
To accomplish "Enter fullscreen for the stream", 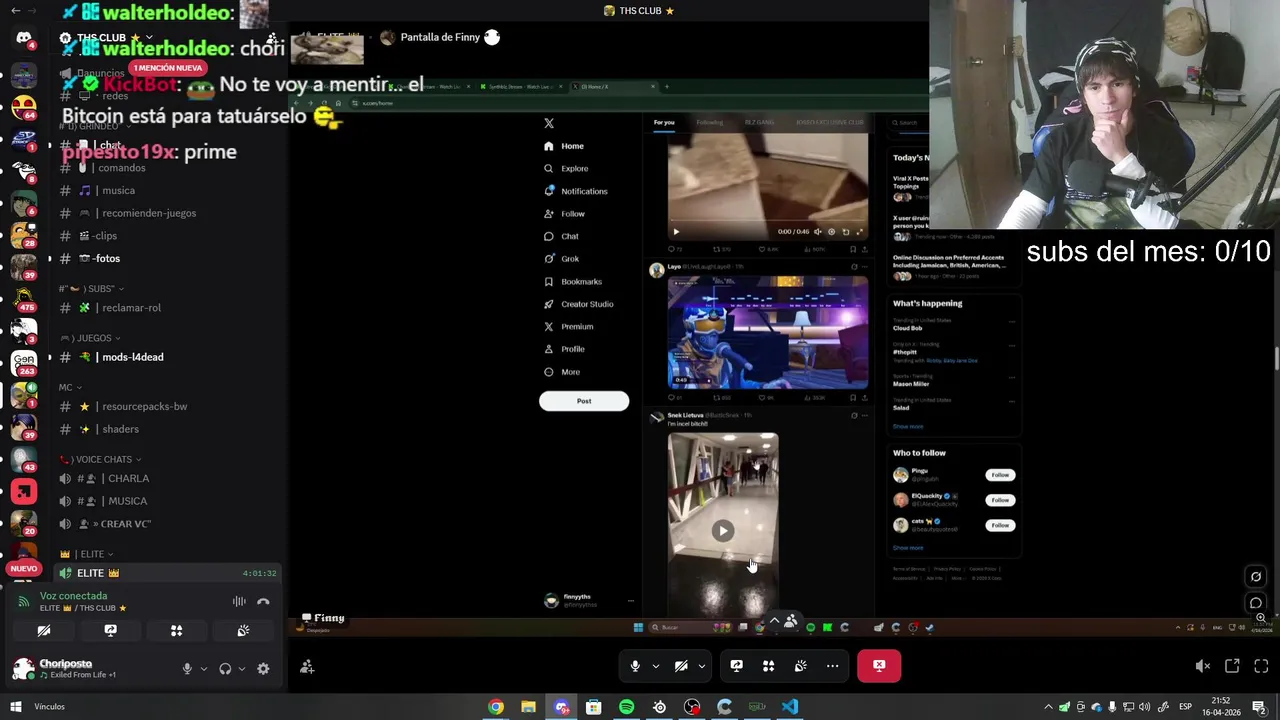I will tap(1261, 666).
